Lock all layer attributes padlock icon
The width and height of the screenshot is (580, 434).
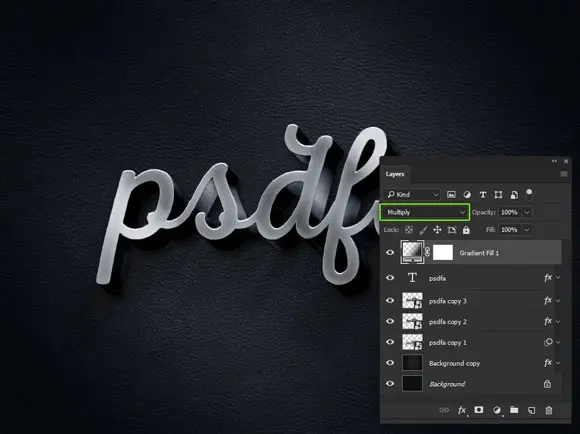(x=466, y=230)
